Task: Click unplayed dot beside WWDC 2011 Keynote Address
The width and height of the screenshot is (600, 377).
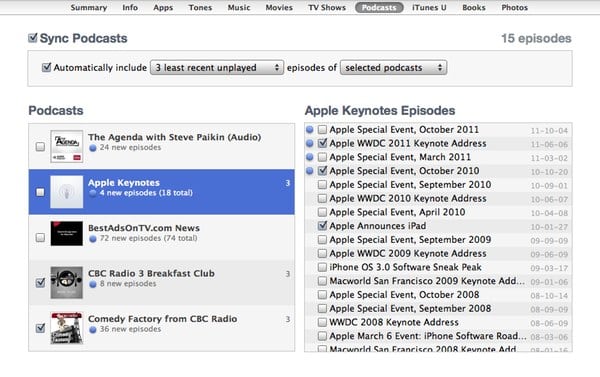Action: 310,143
